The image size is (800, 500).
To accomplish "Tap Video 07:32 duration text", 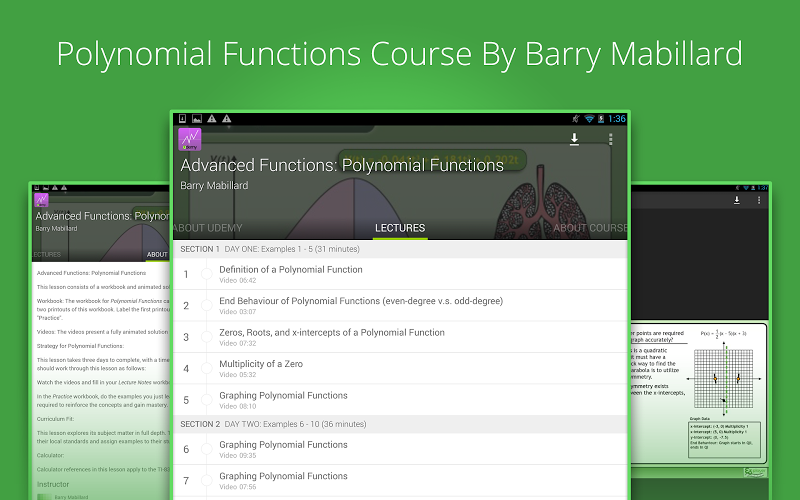I will click(238, 343).
